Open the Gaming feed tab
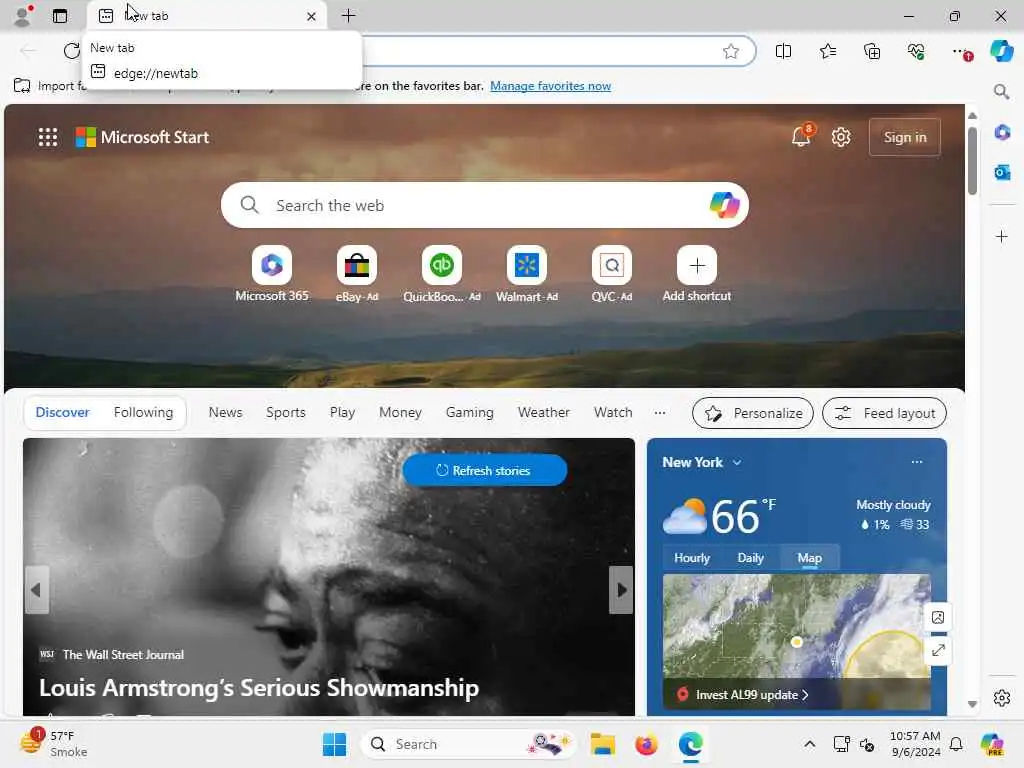This screenshot has height=768, width=1024. coord(470,413)
